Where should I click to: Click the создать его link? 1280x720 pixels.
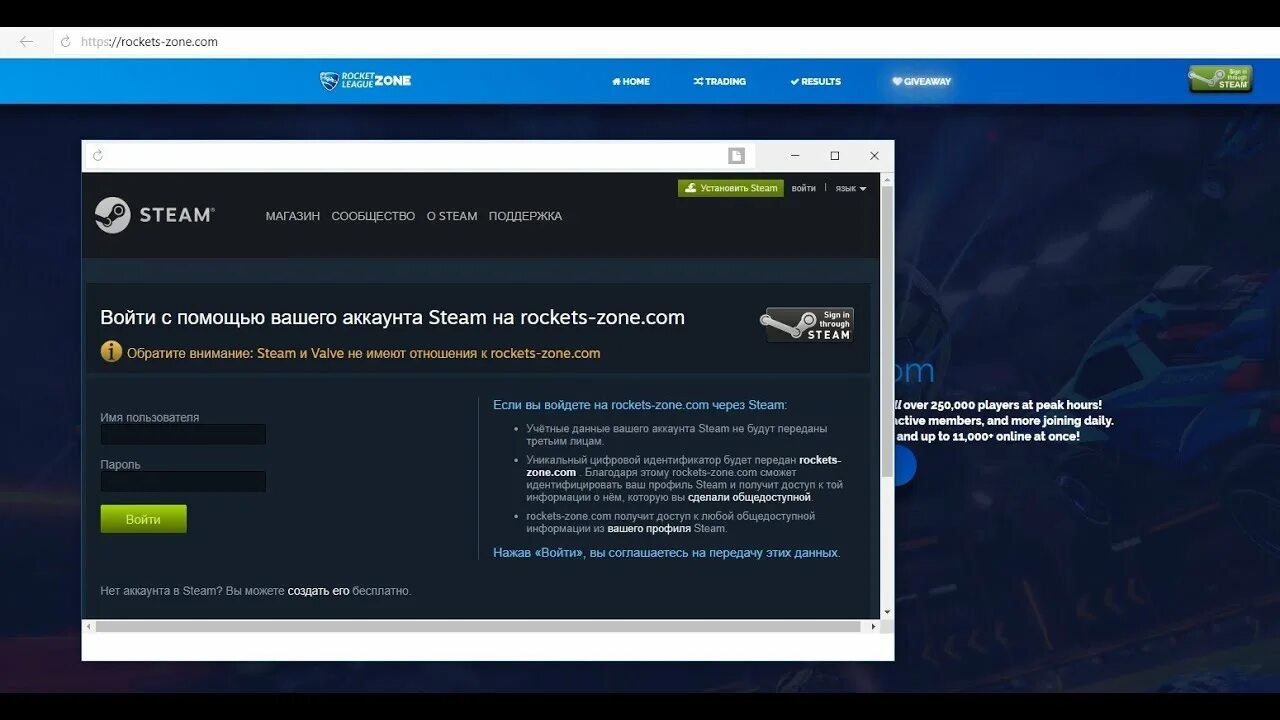318,591
